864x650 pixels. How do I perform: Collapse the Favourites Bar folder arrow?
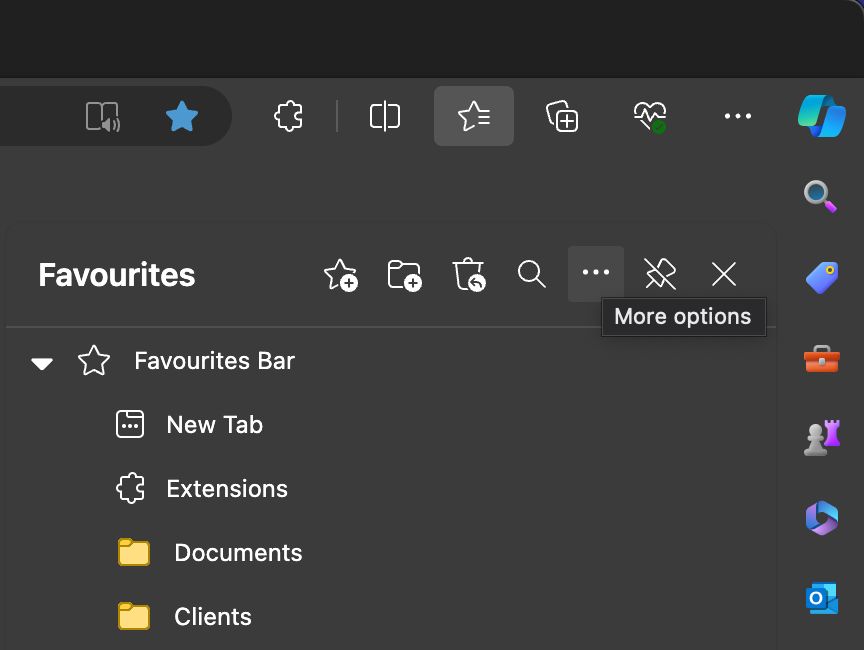(42, 363)
